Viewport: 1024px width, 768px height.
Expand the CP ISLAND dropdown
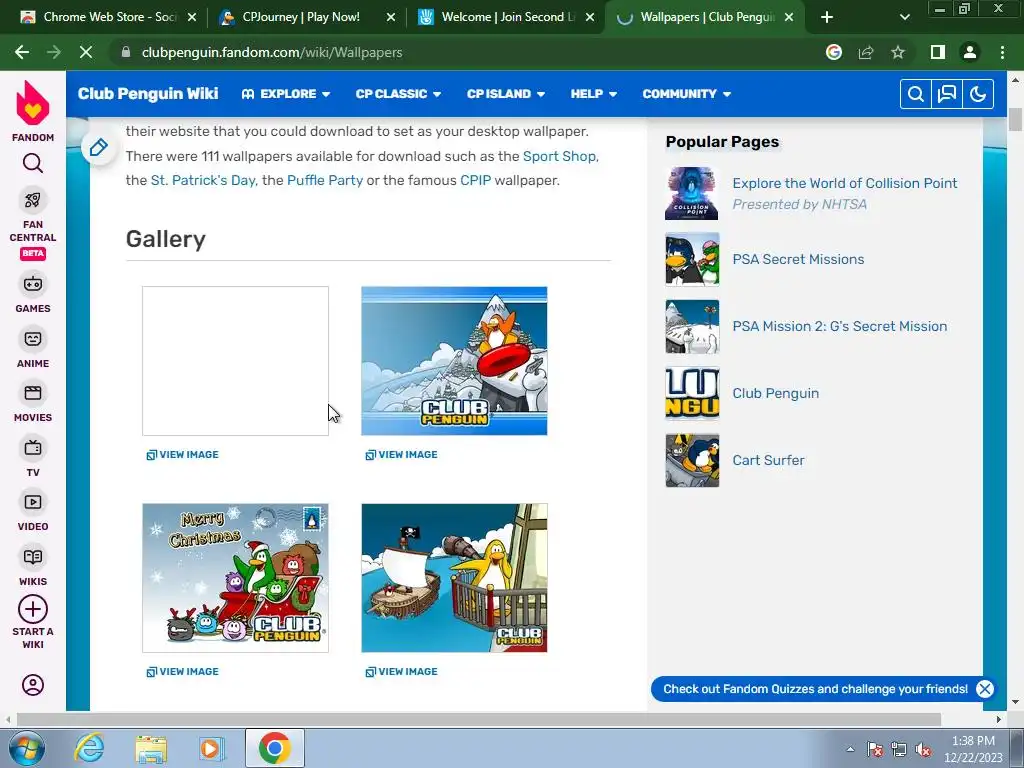(x=505, y=94)
